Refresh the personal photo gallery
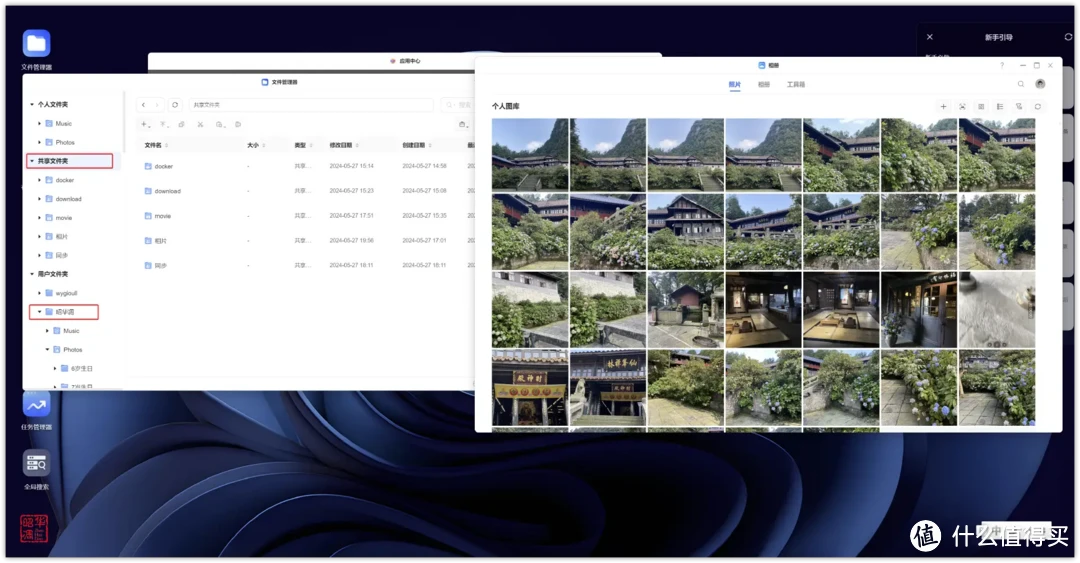Viewport: 1080px width, 563px height. pos(1037,106)
